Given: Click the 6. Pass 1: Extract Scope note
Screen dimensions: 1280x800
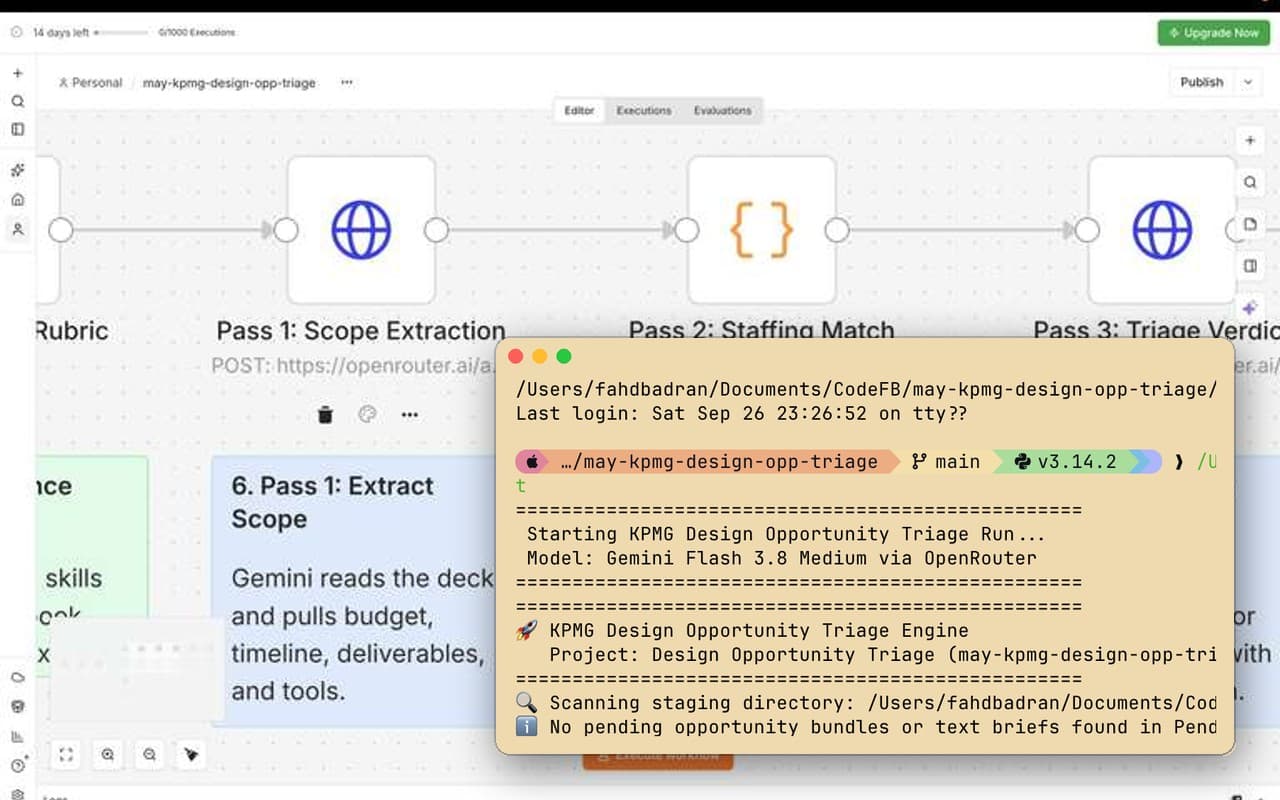Looking at the screenshot, I should pyautogui.click(x=355, y=590).
